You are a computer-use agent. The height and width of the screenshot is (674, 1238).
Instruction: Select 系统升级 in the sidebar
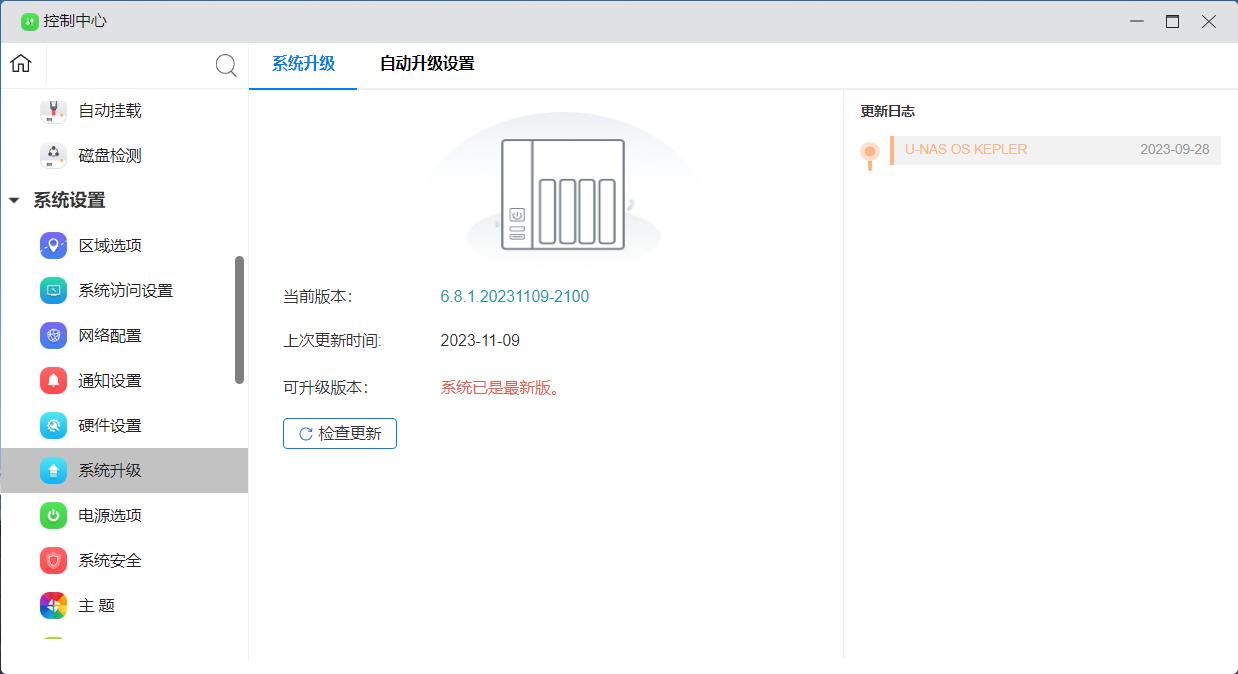(x=110, y=471)
